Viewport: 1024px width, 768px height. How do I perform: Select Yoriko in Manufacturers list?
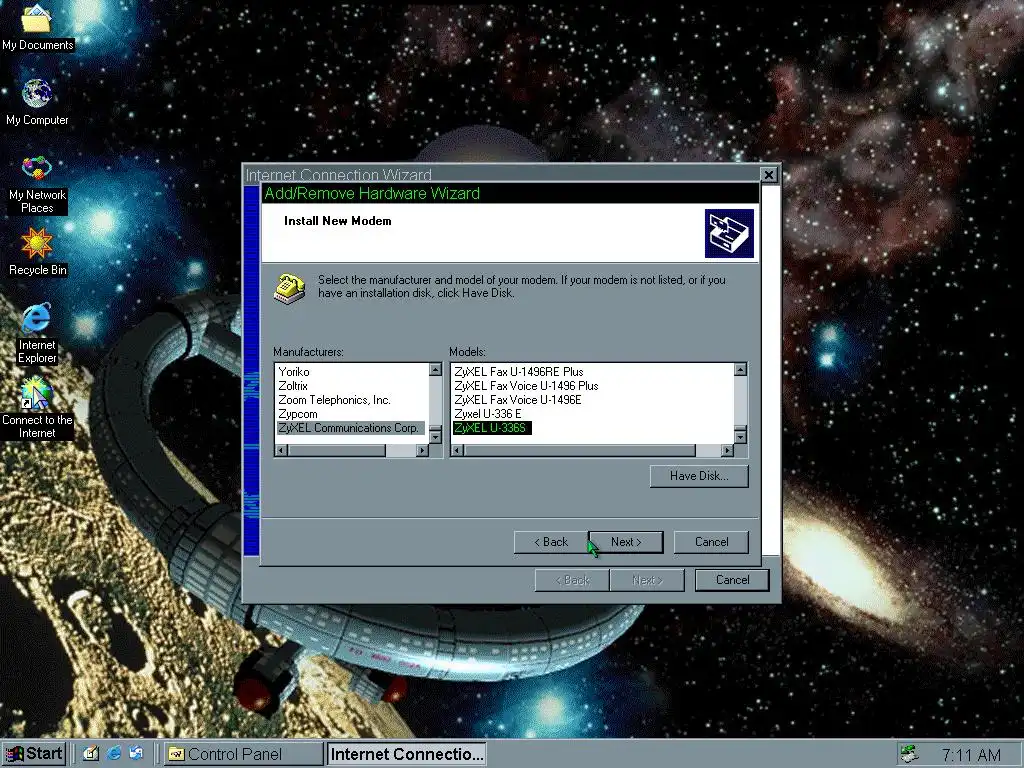(x=294, y=372)
